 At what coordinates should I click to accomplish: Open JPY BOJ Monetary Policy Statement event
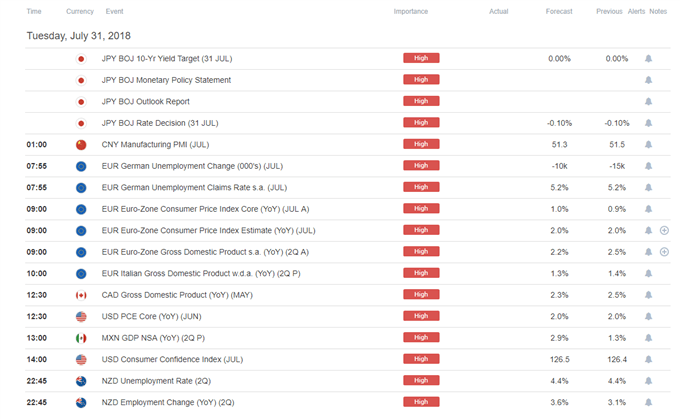click(166, 80)
